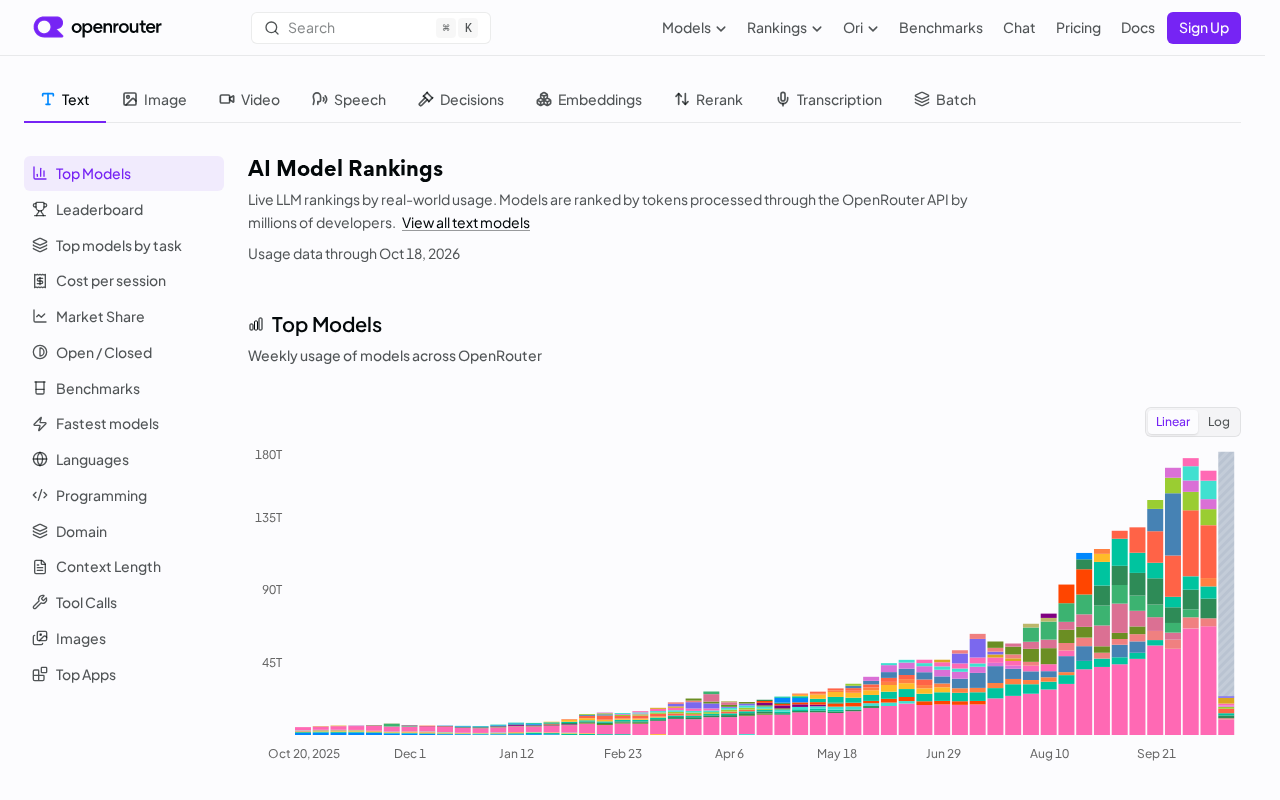
Task: Click the Rerank arrows icon
Action: point(682,99)
